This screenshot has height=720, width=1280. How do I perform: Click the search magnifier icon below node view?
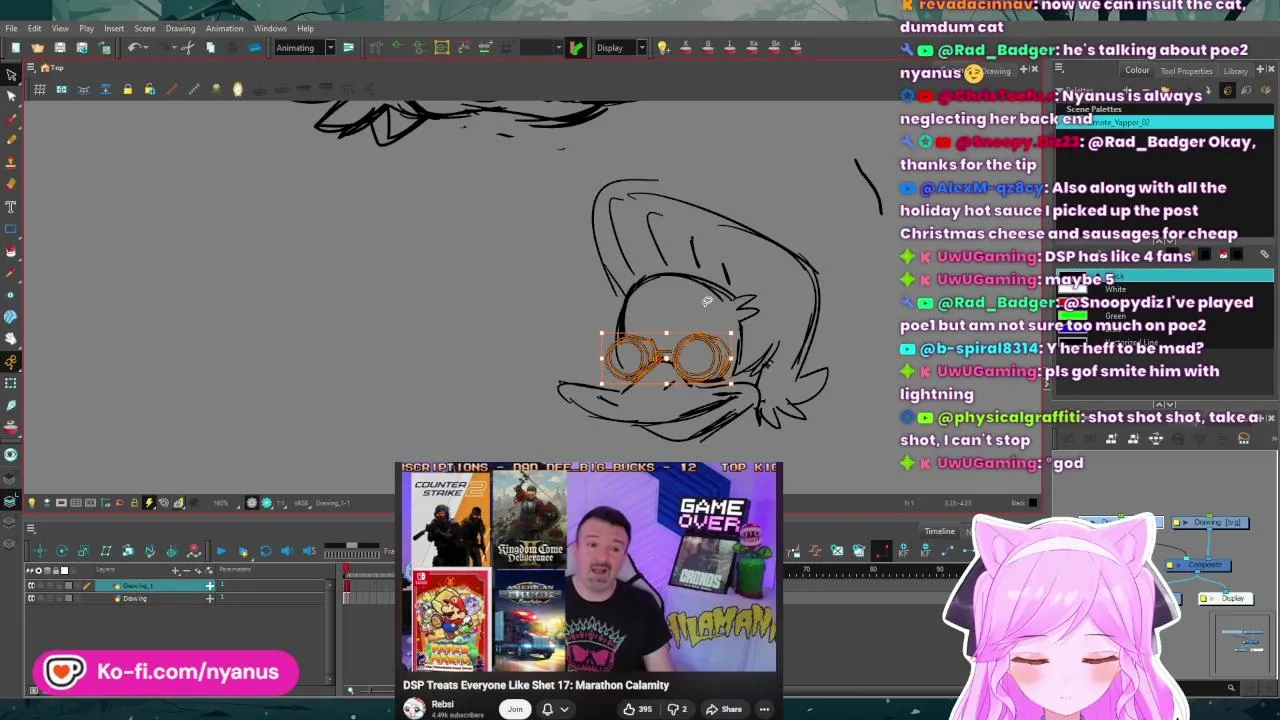coord(1231,687)
